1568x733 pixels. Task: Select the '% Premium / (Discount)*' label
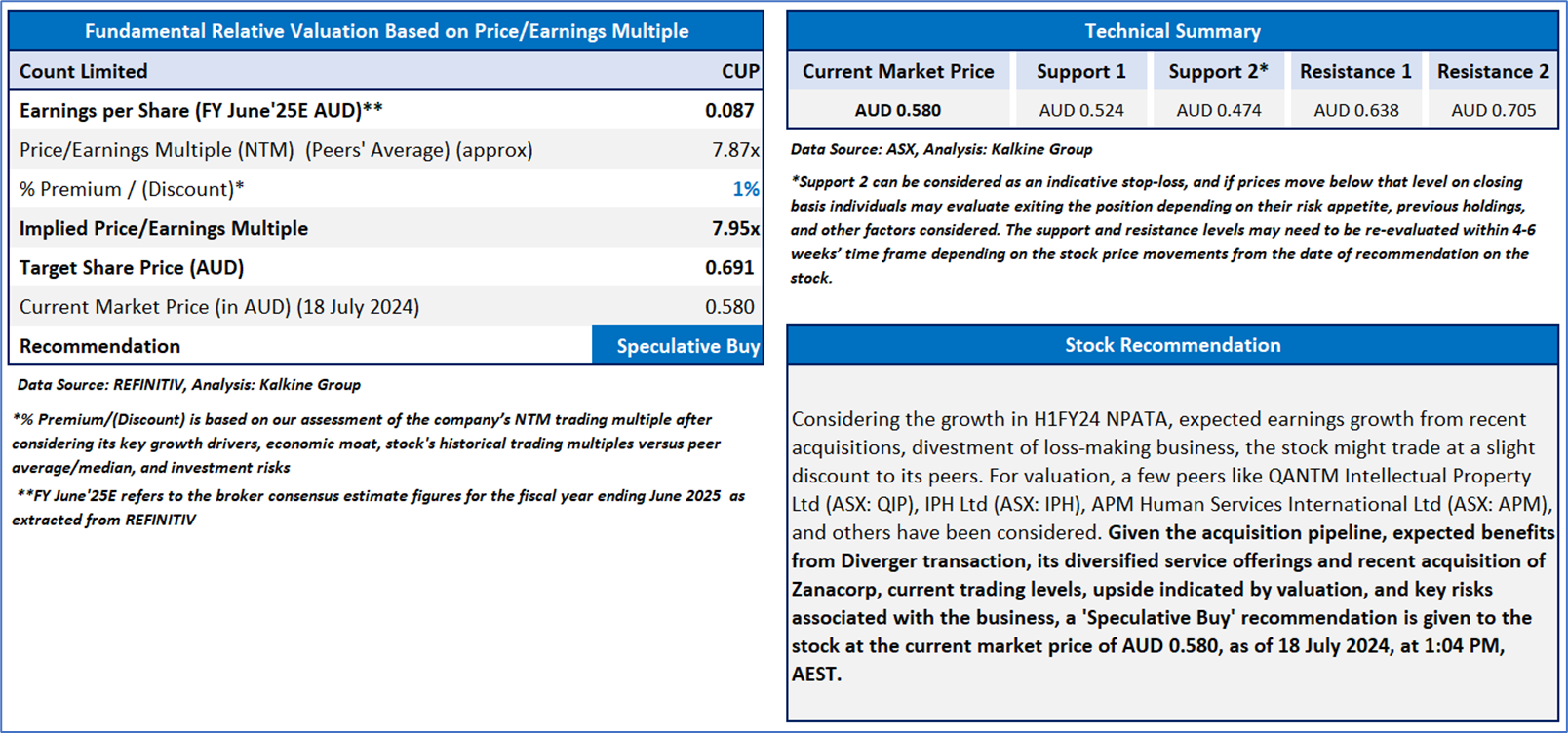point(132,189)
